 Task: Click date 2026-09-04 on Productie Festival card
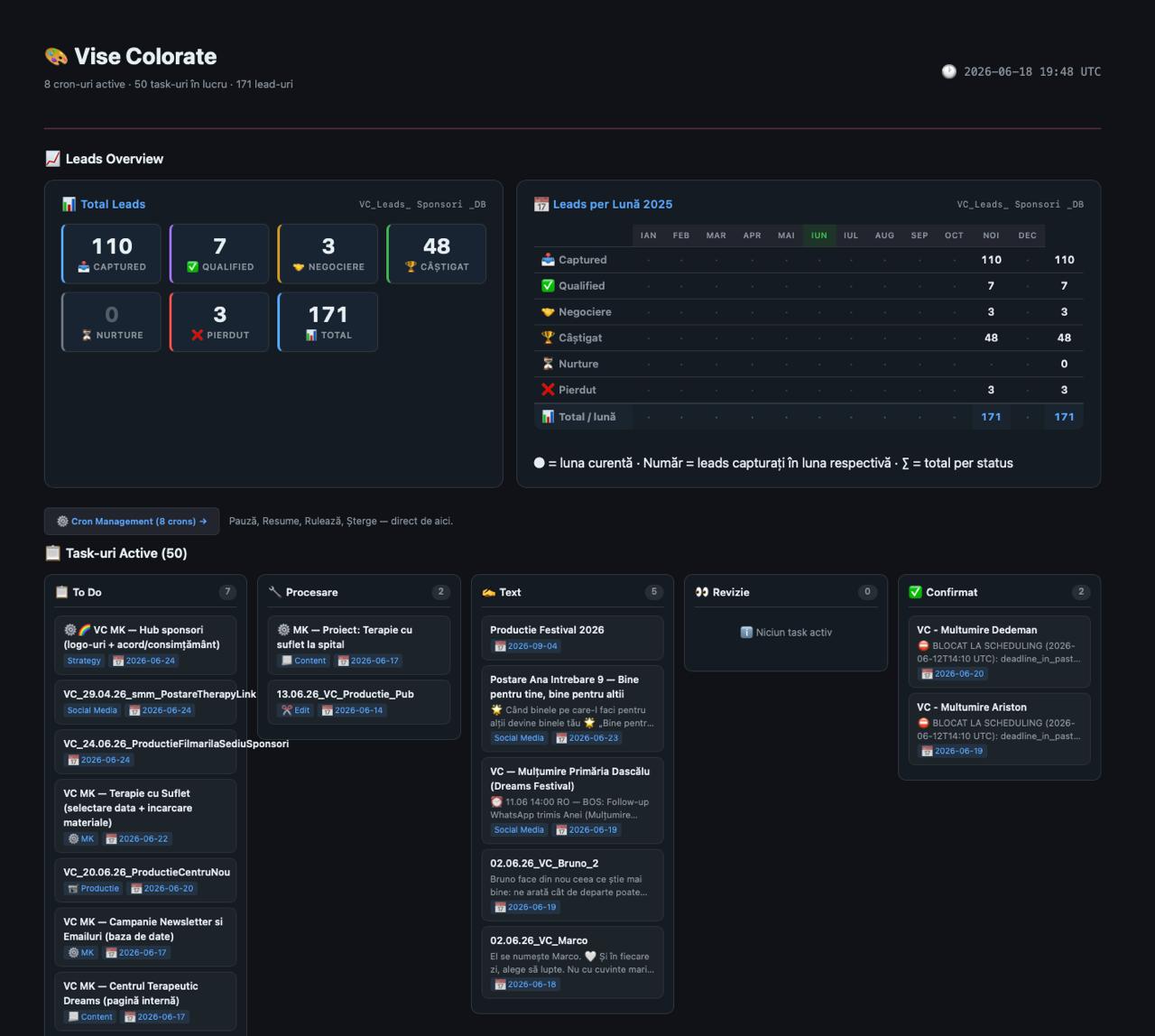pos(527,646)
